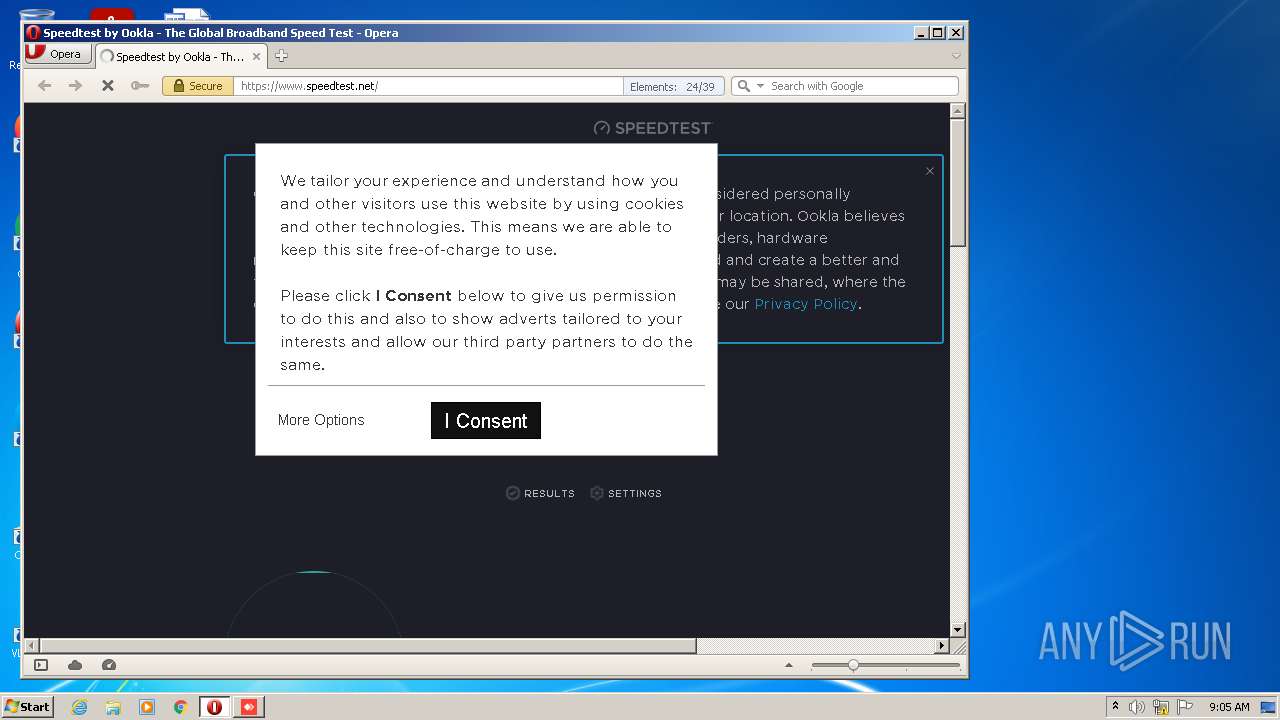Go forward using the forward arrow

75,86
